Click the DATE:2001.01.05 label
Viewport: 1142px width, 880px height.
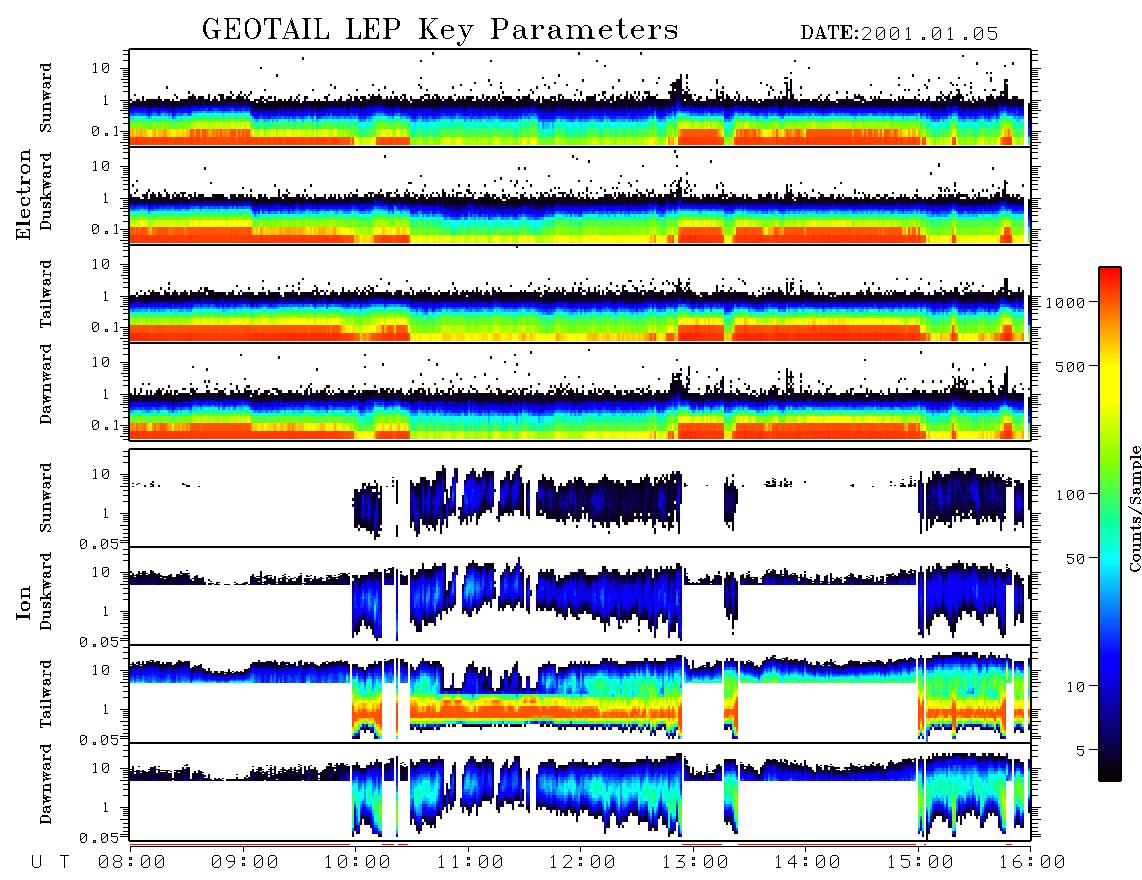(x=899, y=34)
